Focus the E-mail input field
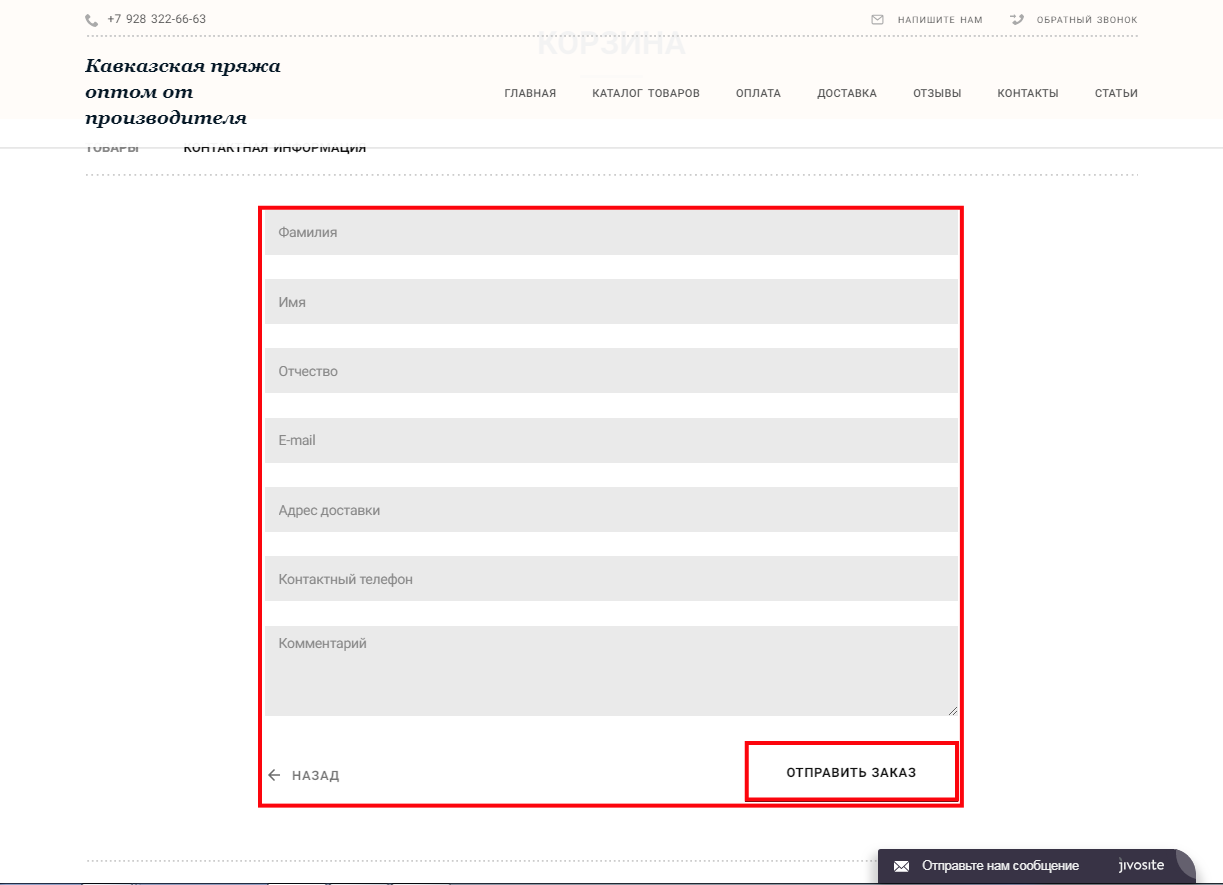This screenshot has width=1223, height=885. pyautogui.click(x=611, y=440)
